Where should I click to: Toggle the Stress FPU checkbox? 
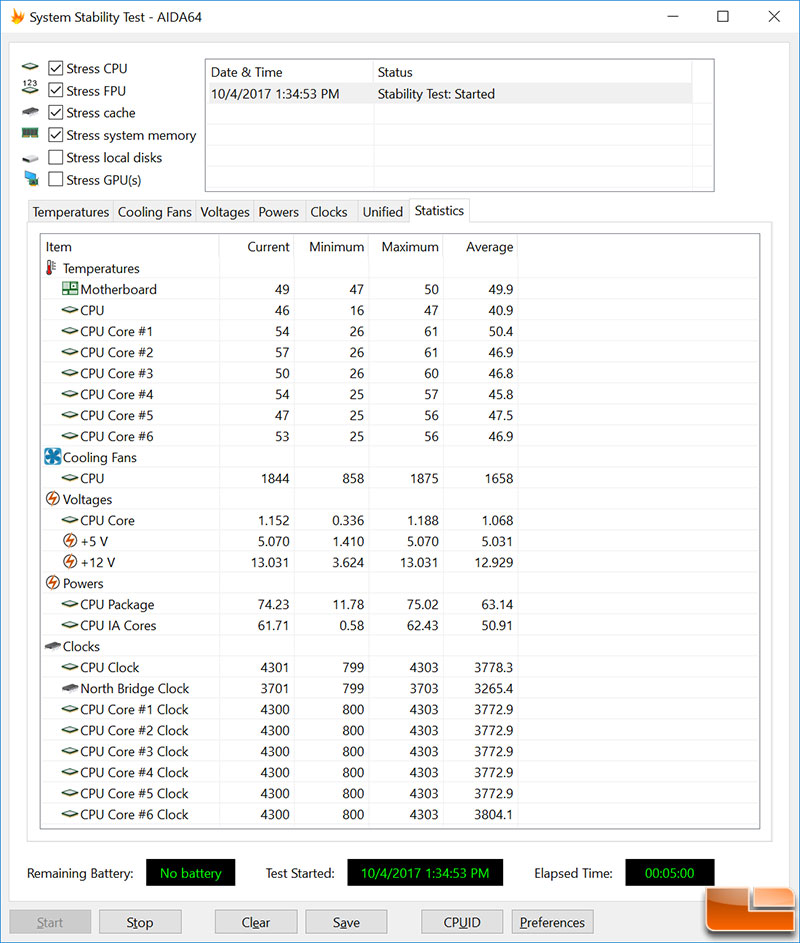coord(55,91)
